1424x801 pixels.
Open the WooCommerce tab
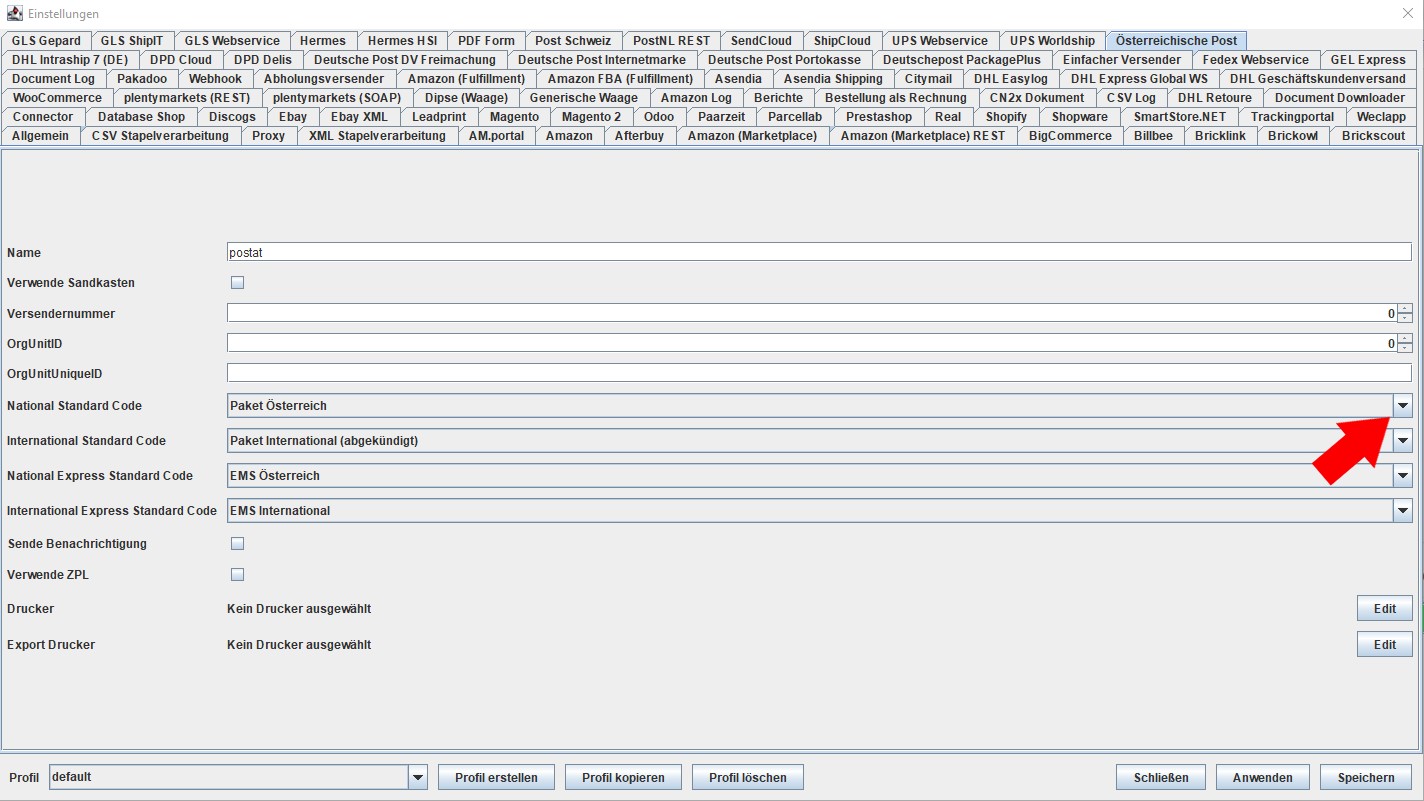pos(57,98)
